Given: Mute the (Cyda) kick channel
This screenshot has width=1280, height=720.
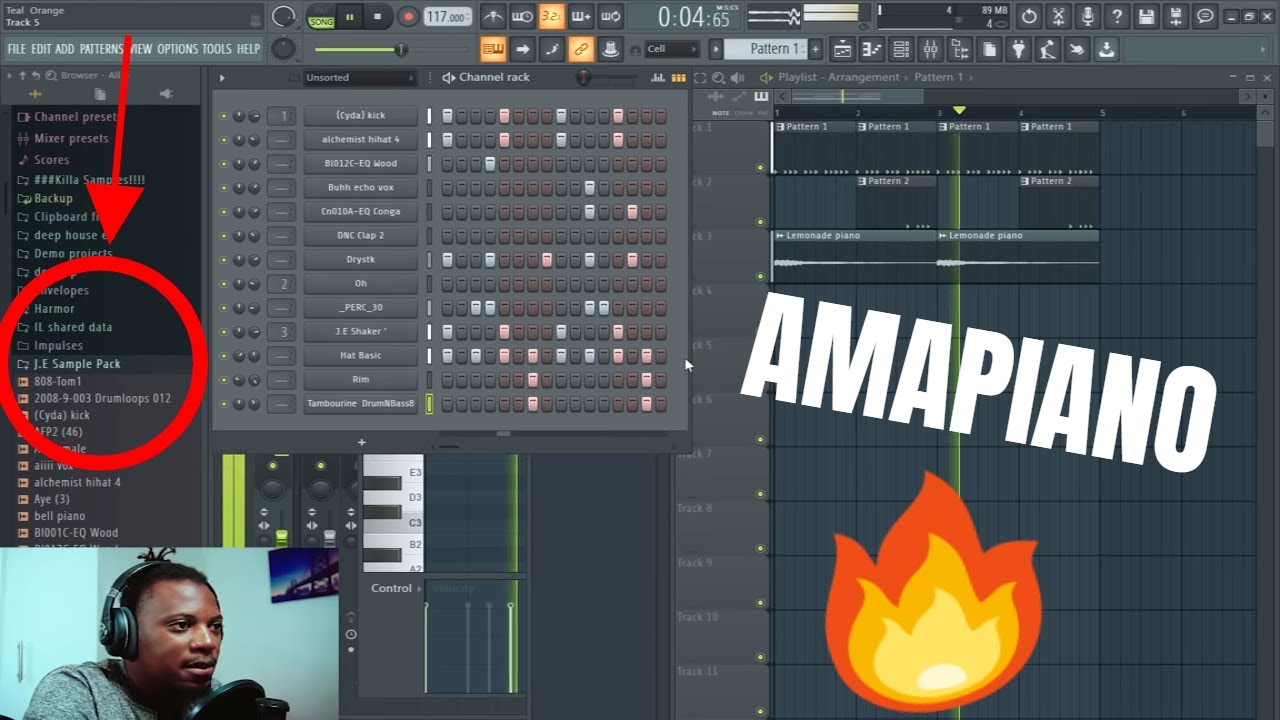Looking at the screenshot, I should (x=224, y=116).
